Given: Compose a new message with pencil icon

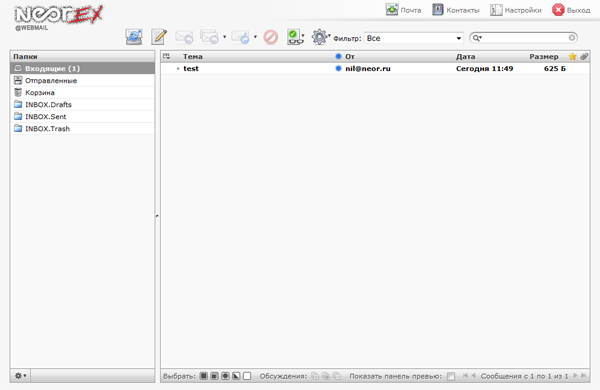Looking at the screenshot, I should (x=159, y=37).
